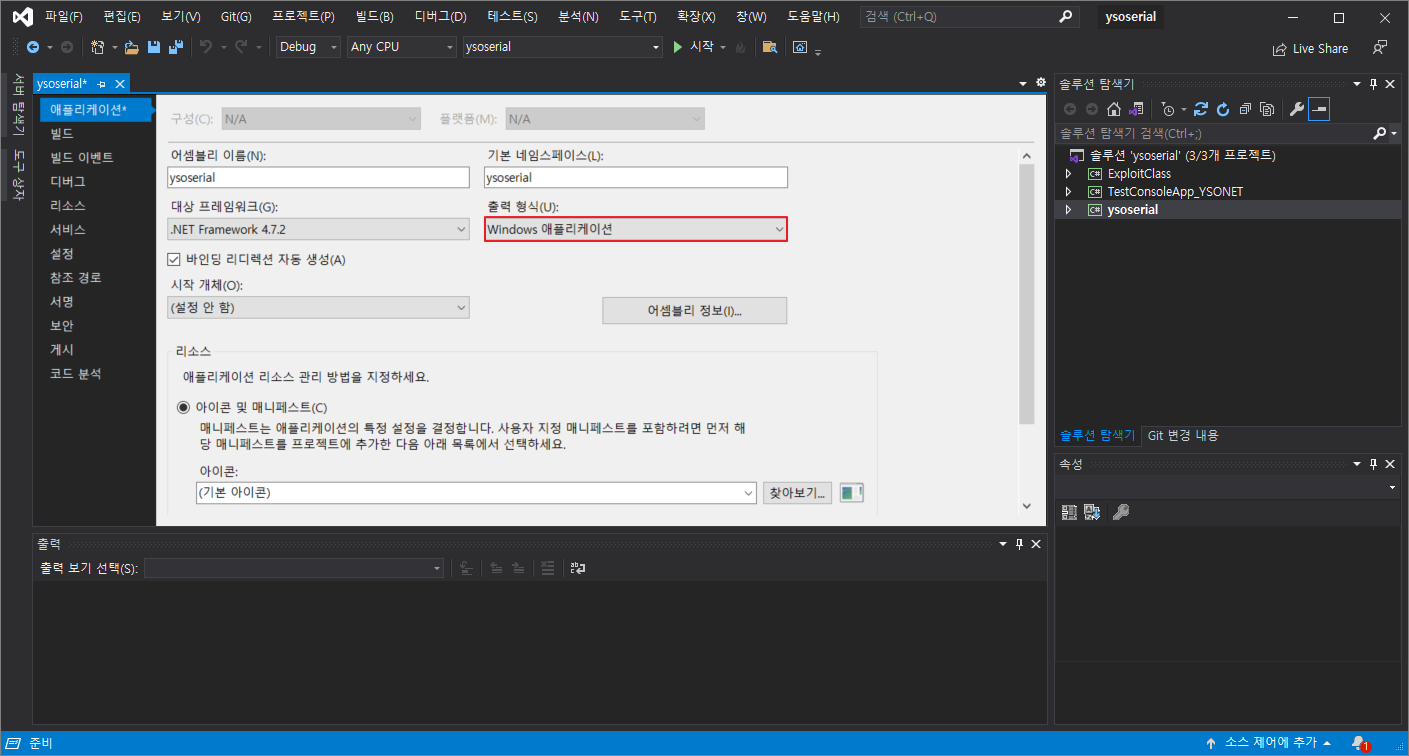Open 시작 개체 (설정 안 함) dropdown
1409x756 pixels.
(318, 308)
